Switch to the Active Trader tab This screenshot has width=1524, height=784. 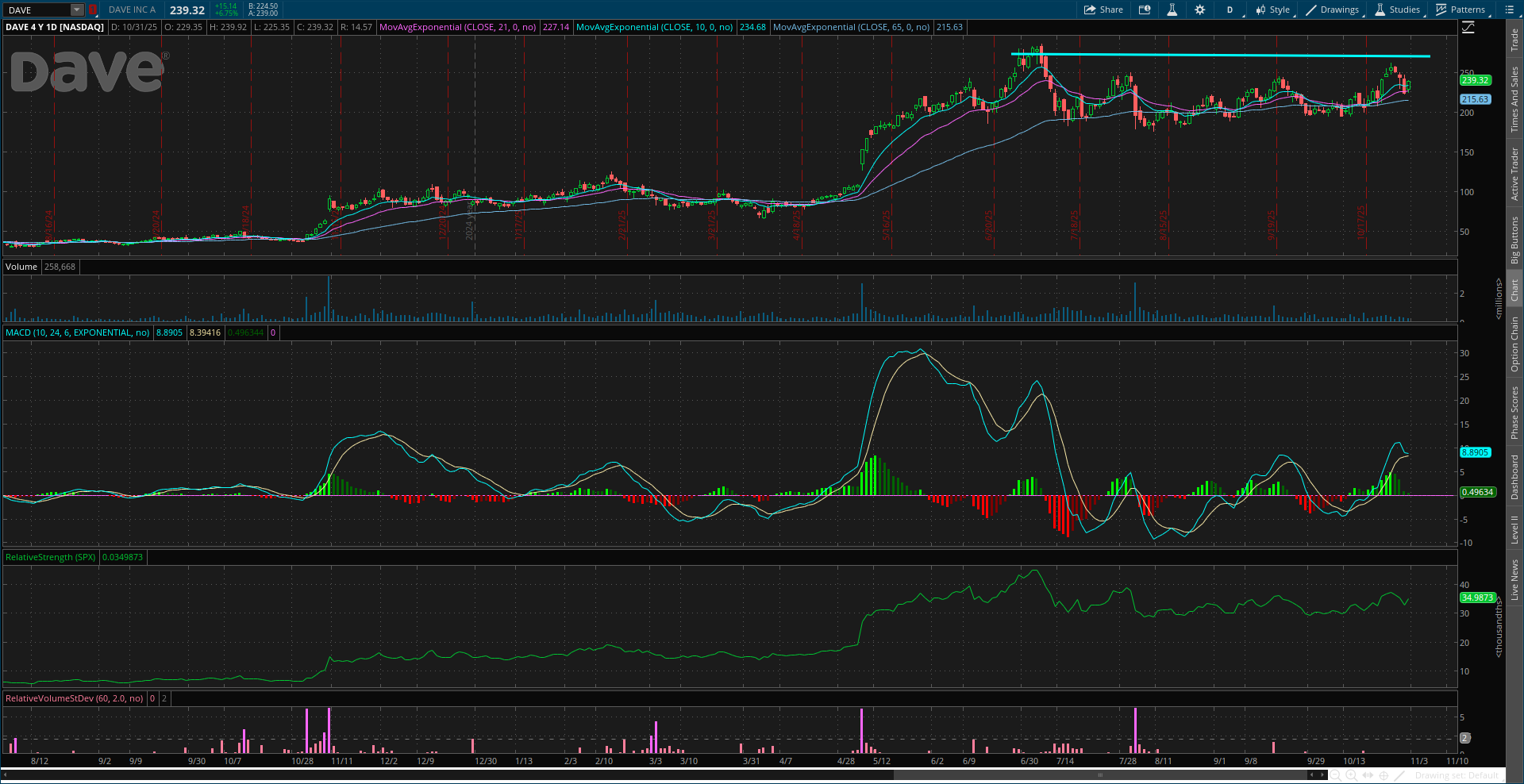tap(1514, 173)
